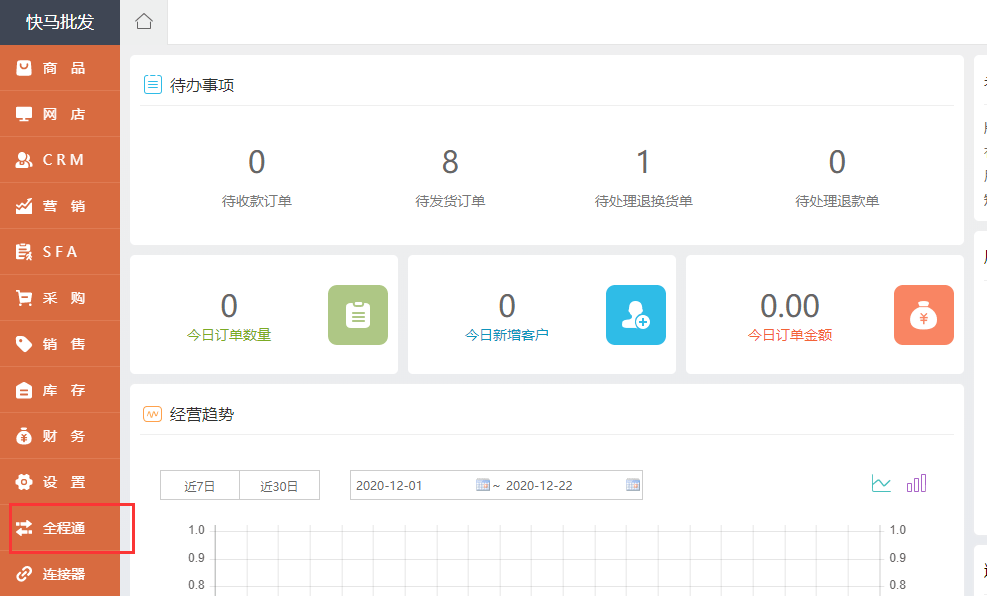
Task: Open the 连接器 sidebar item
Action: click(x=62, y=574)
